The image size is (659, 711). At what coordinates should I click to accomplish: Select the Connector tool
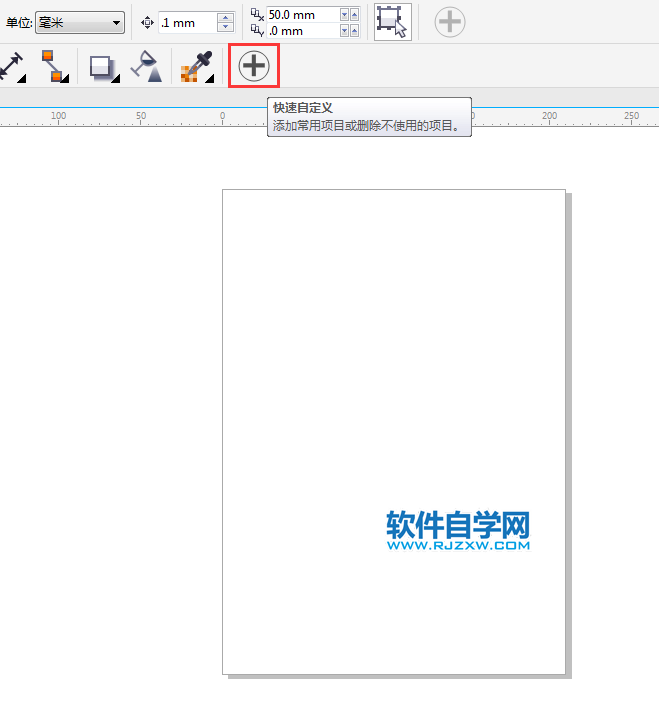point(54,67)
